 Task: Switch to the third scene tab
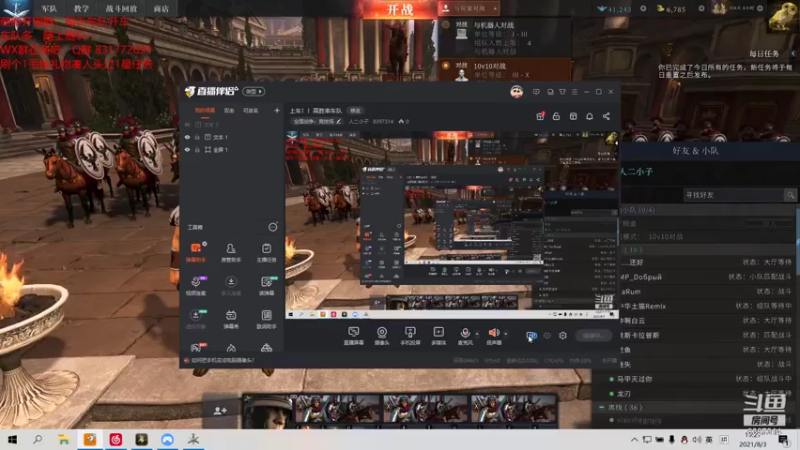click(x=250, y=110)
